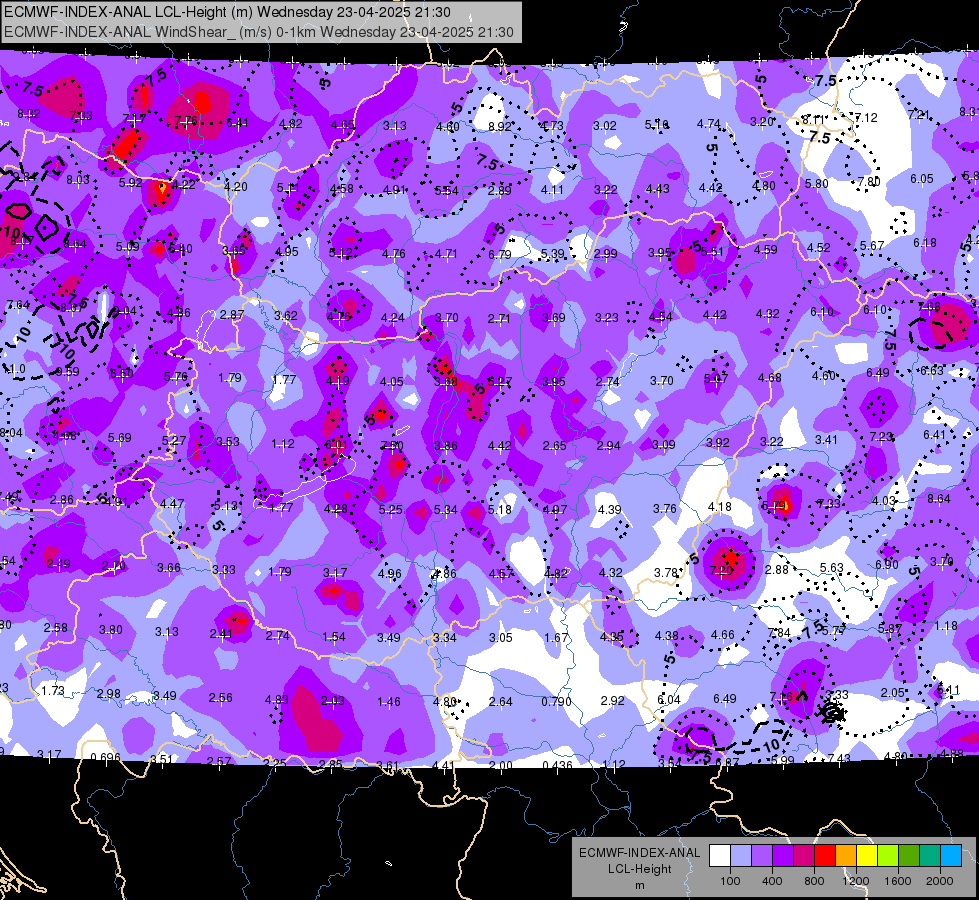This screenshot has height=900, width=979.
Task: Click the wind shear value 9.59
Action: (x=67, y=372)
